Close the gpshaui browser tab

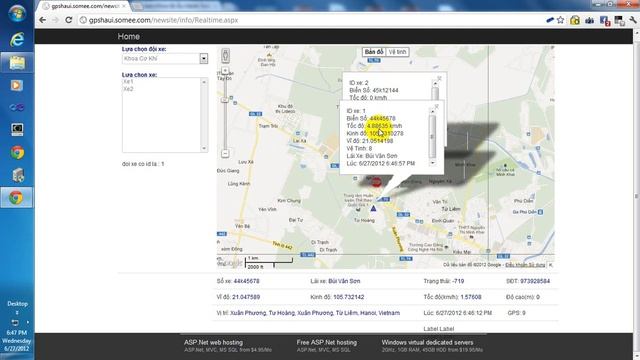[124, 6]
